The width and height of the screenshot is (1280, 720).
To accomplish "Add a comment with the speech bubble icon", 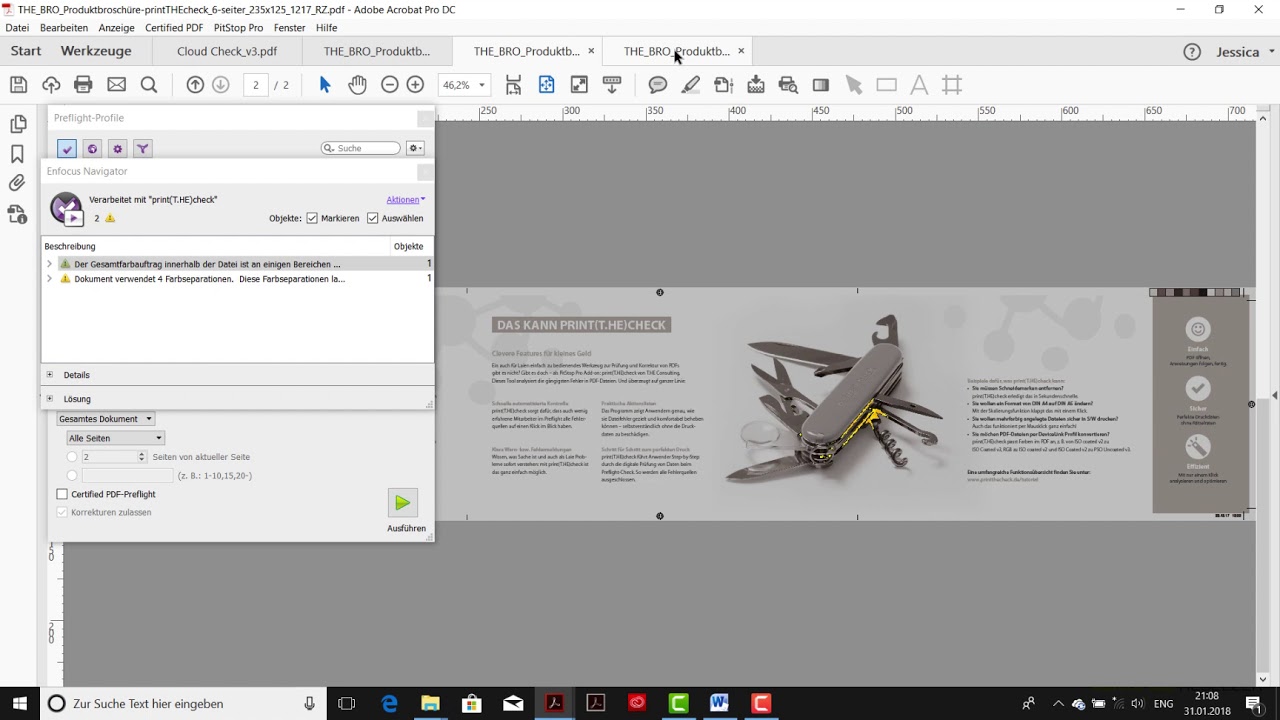I will pyautogui.click(x=658, y=85).
